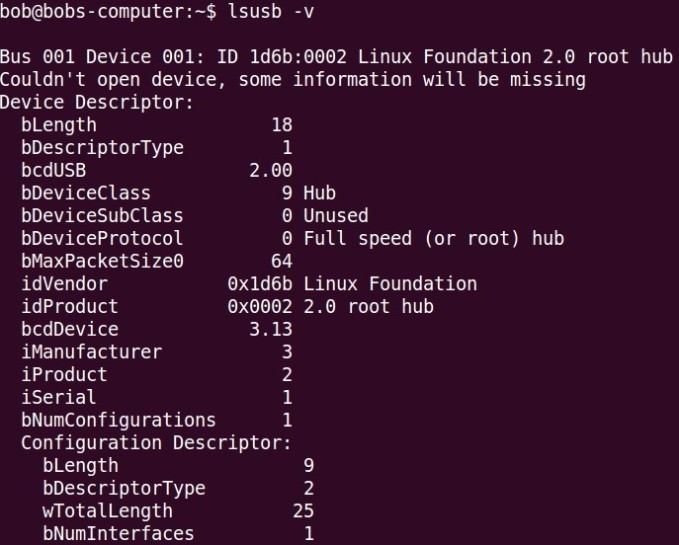Click the first bLength value 18
The width and height of the screenshot is (679, 545).
coord(282,125)
